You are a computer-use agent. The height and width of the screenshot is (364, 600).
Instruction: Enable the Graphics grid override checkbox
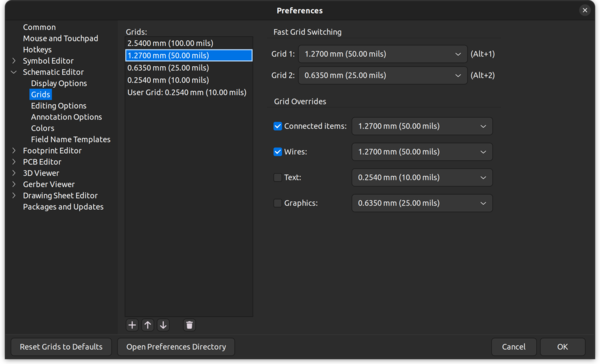coord(278,203)
